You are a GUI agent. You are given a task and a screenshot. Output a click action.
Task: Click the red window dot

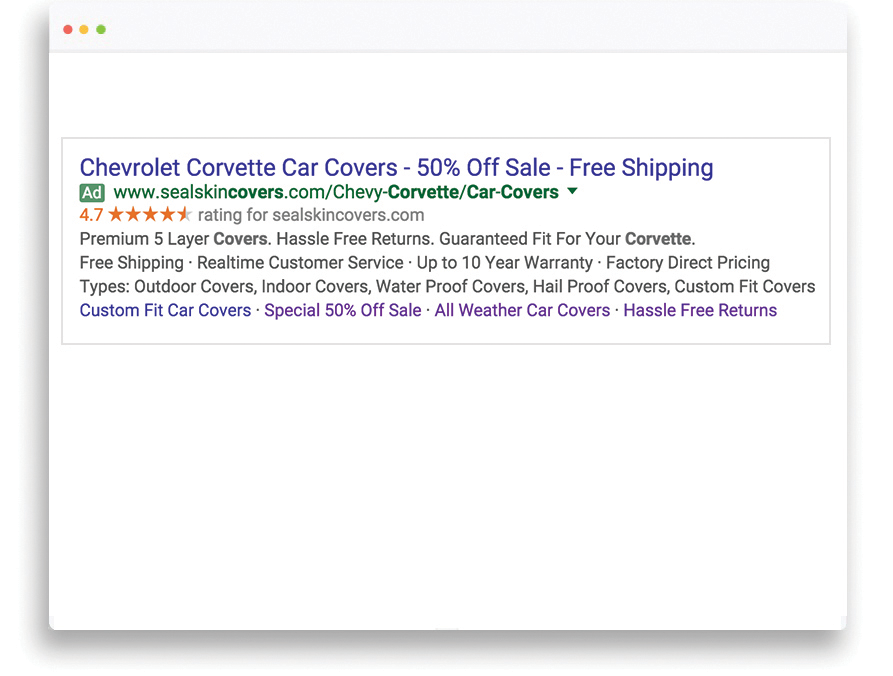[x=66, y=29]
